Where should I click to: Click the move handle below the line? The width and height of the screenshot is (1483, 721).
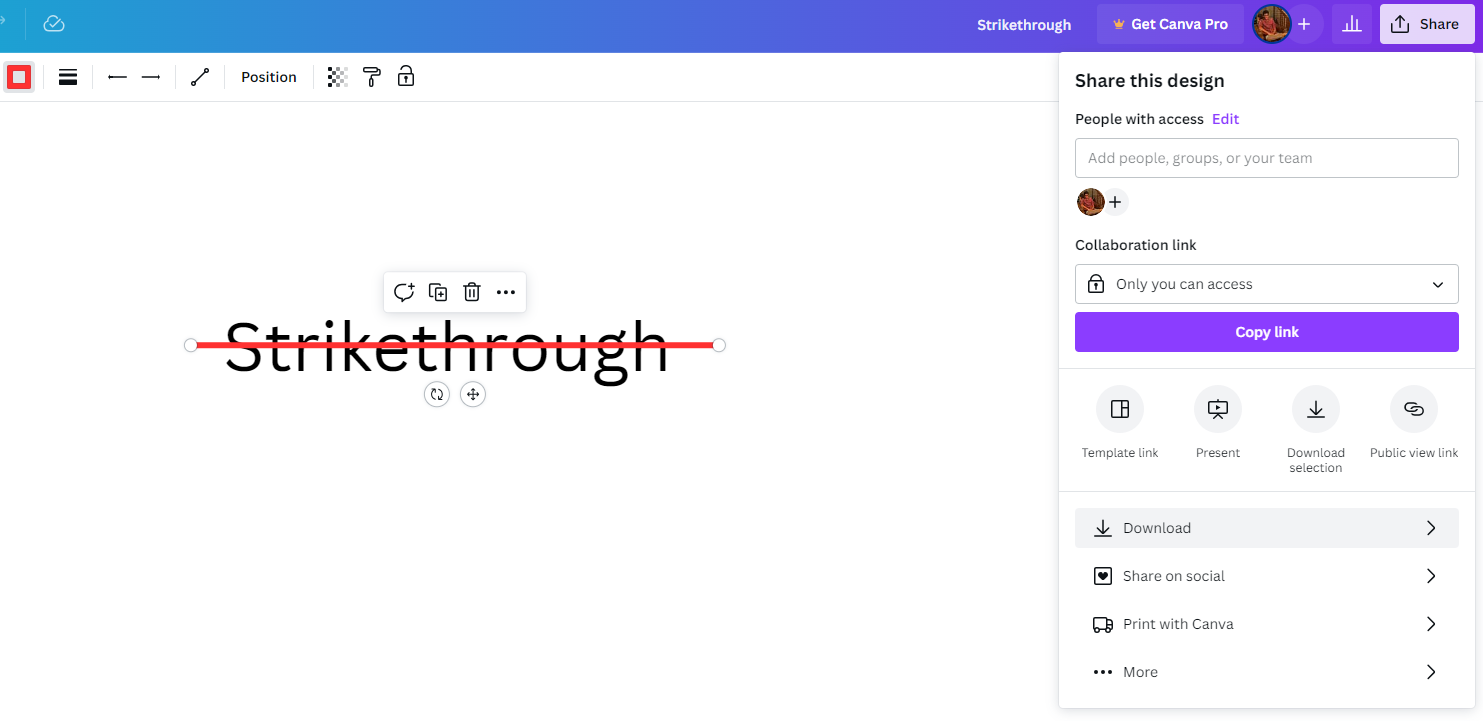473,394
